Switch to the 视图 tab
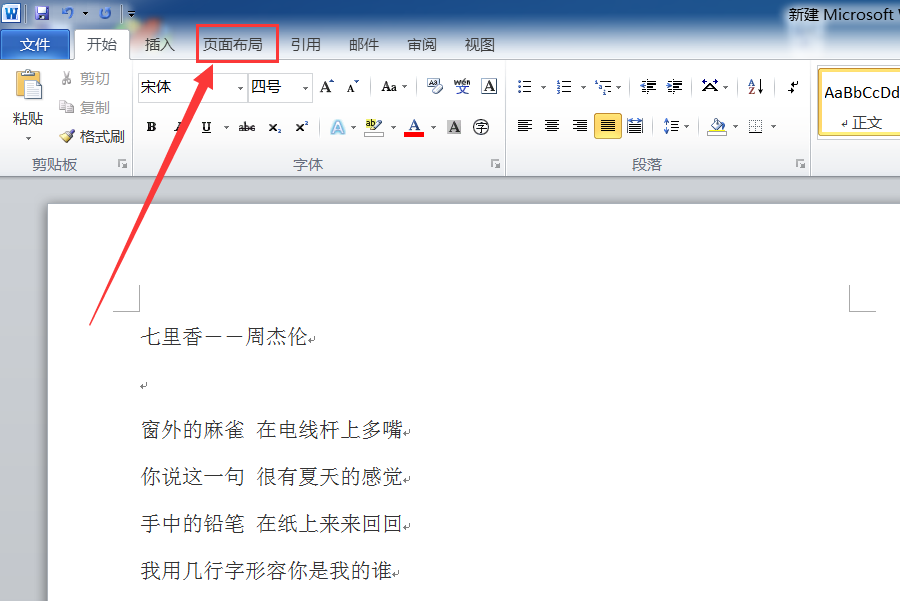Image resolution: width=900 pixels, height=601 pixels. (479, 44)
